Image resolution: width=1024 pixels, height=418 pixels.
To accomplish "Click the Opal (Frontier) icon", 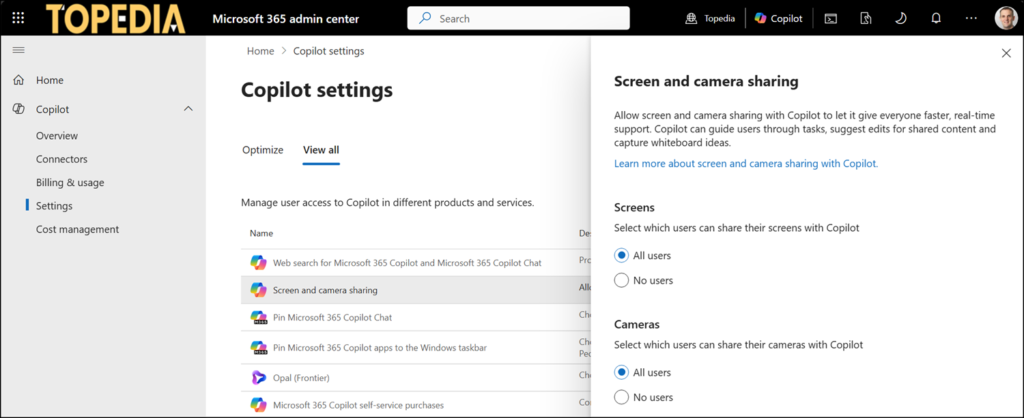I will coord(258,378).
